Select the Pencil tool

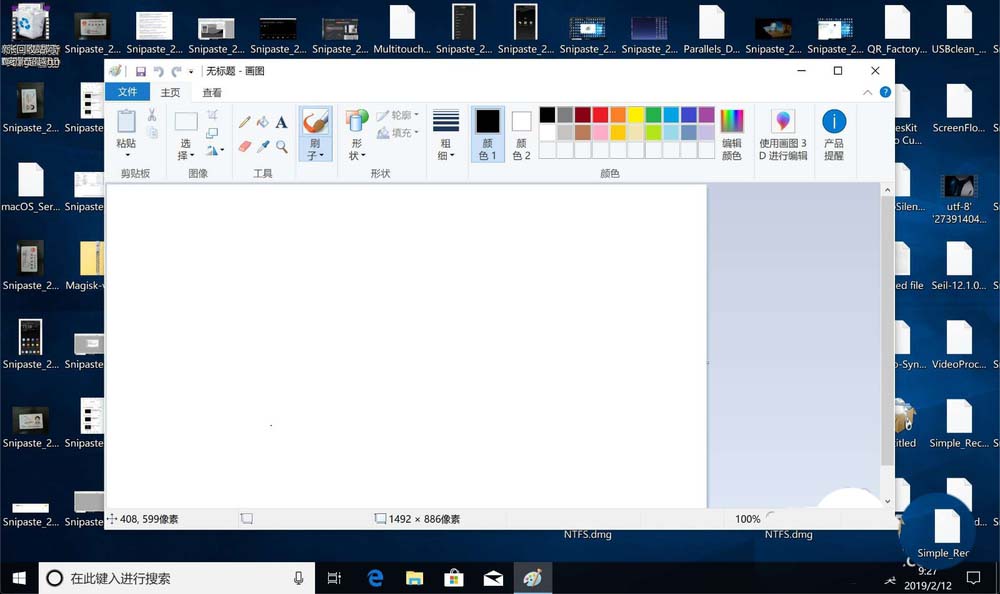click(x=244, y=122)
